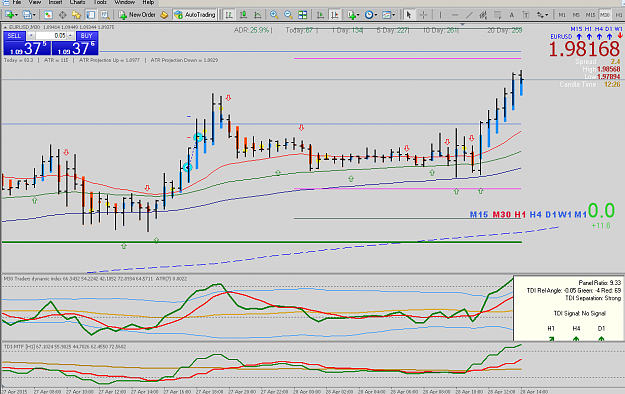Click the lot size volume field
The width and height of the screenshot is (625, 394).
click(x=51, y=35)
